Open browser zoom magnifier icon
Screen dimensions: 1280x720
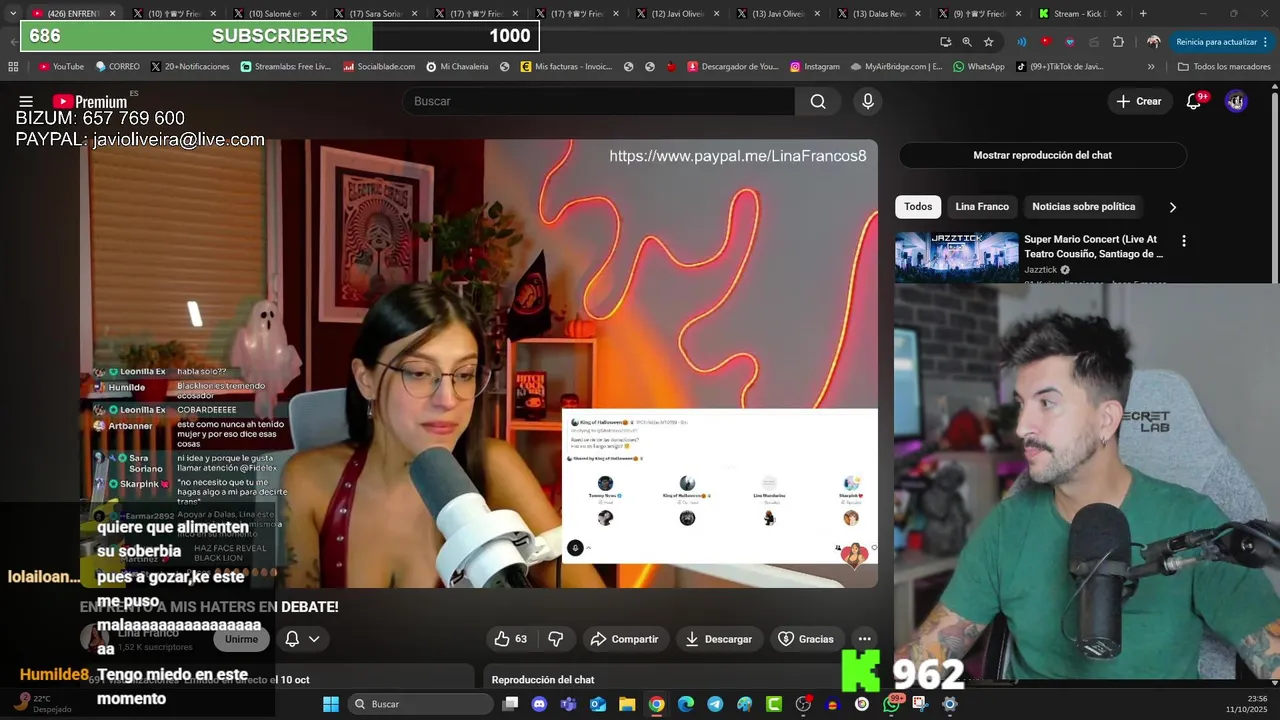click(967, 42)
